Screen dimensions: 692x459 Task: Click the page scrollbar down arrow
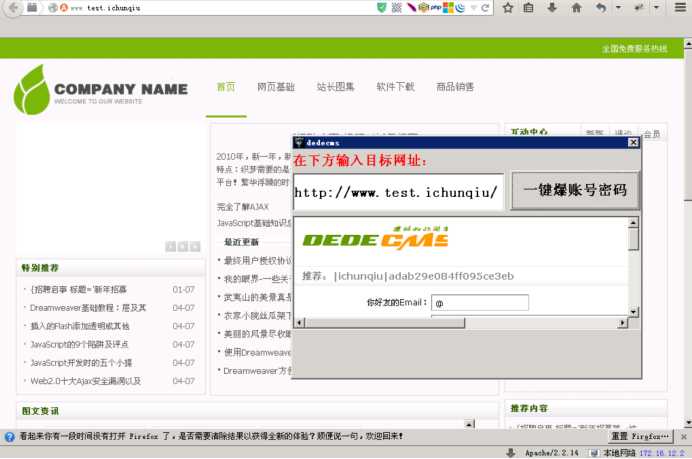[x=688, y=423]
